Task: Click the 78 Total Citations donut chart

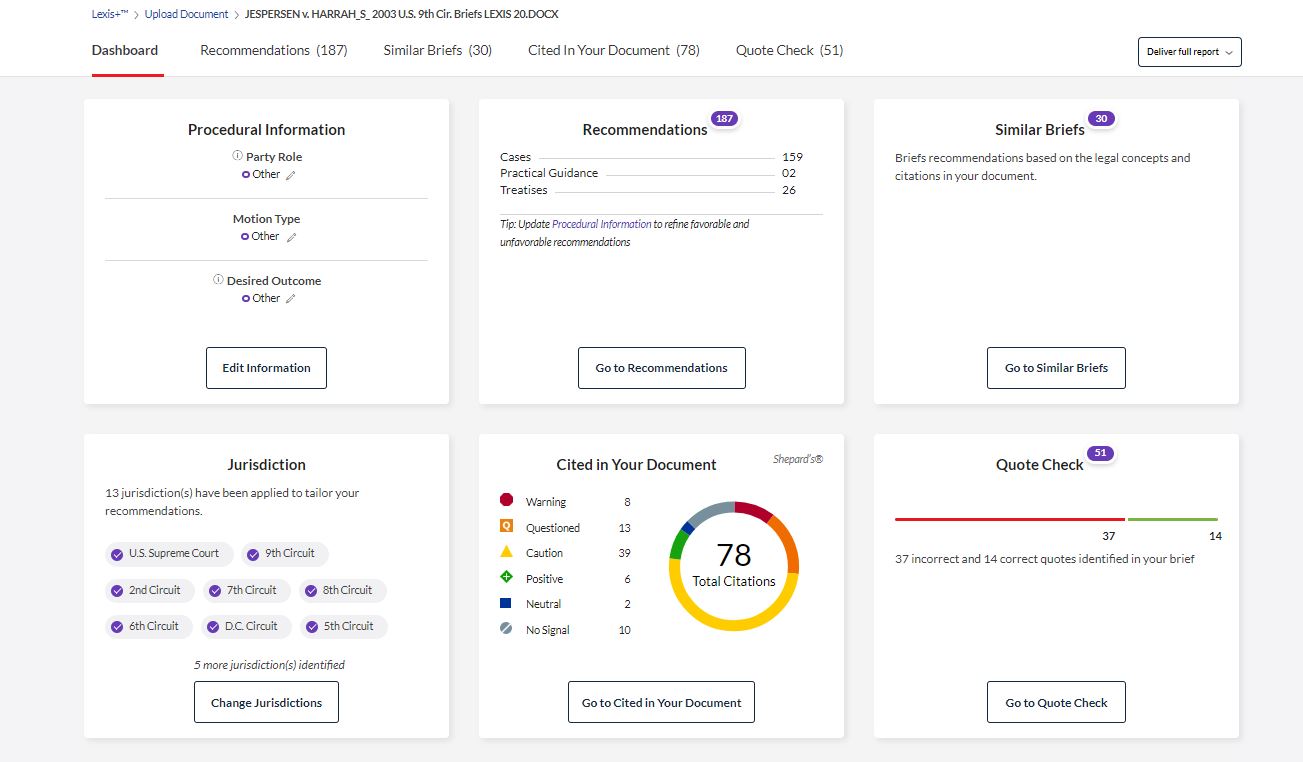Action: pyautogui.click(x=733, y=565)
